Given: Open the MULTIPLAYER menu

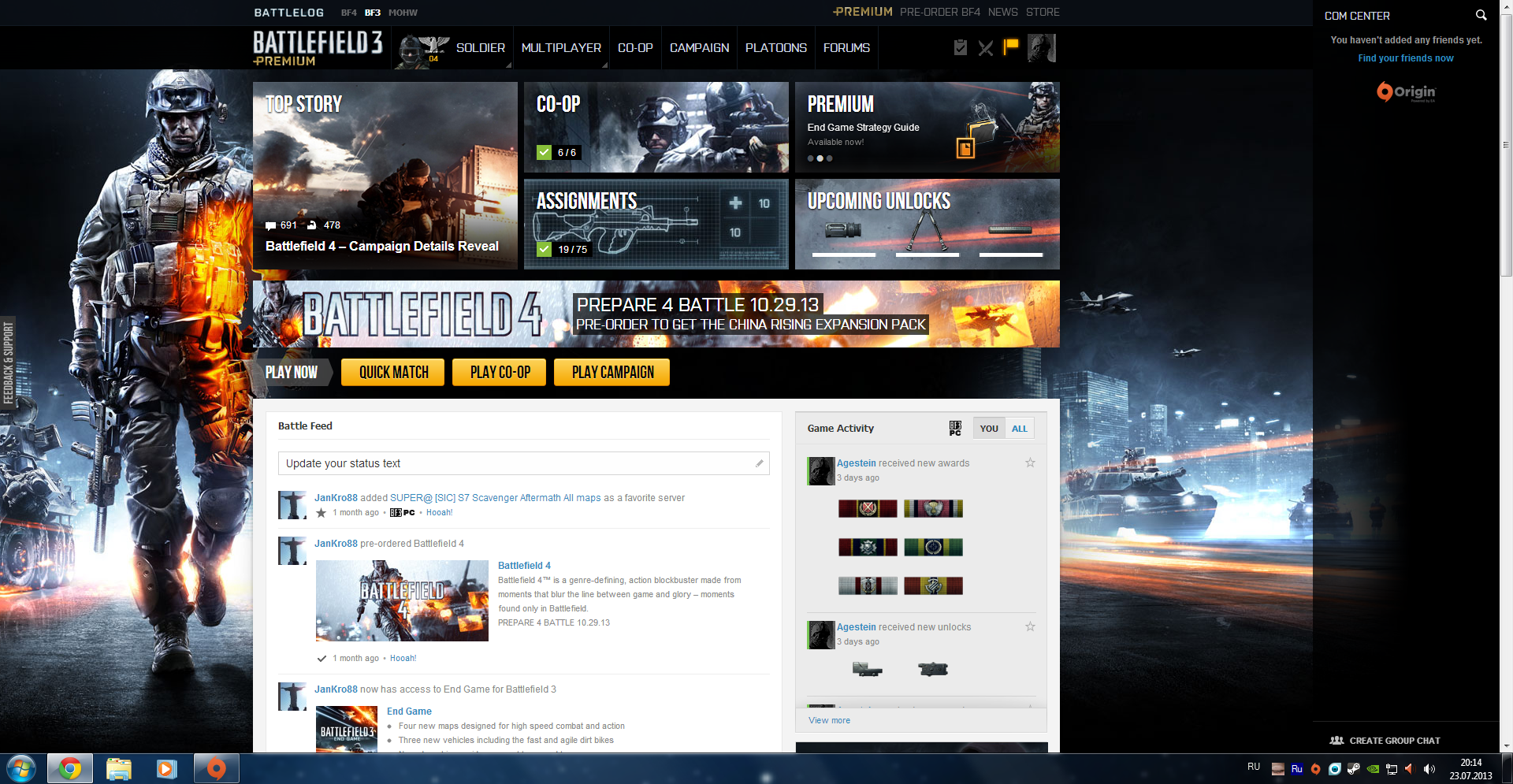Looking at the screenshot, I should coord(561,48).
